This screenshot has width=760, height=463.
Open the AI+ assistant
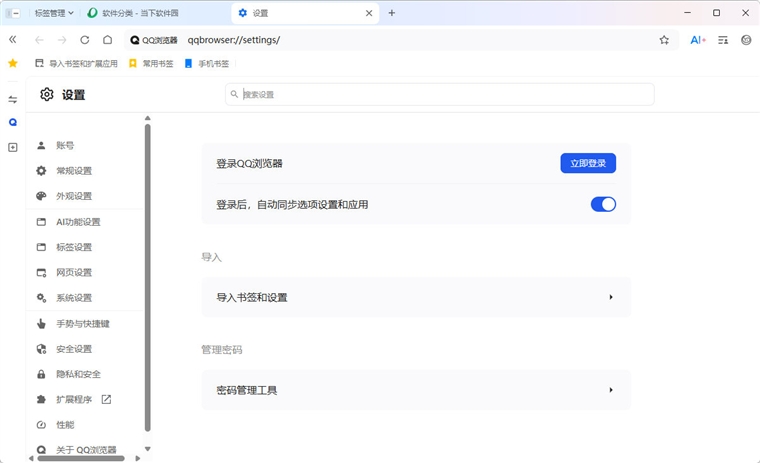coord(698,40)
